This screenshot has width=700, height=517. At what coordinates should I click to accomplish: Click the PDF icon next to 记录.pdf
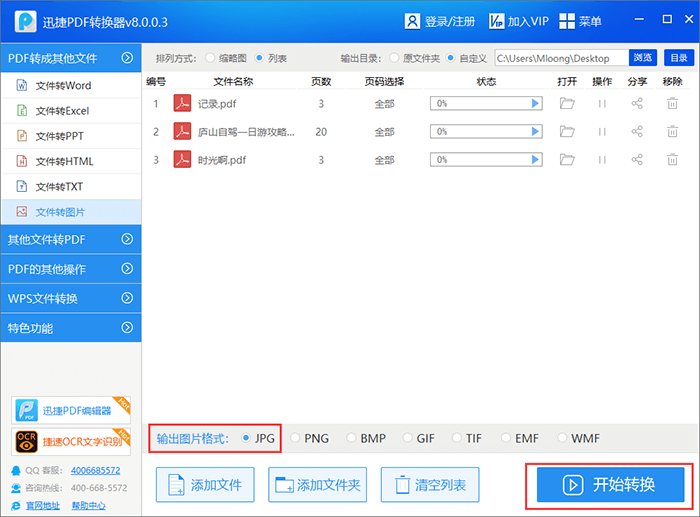(182, 103)
